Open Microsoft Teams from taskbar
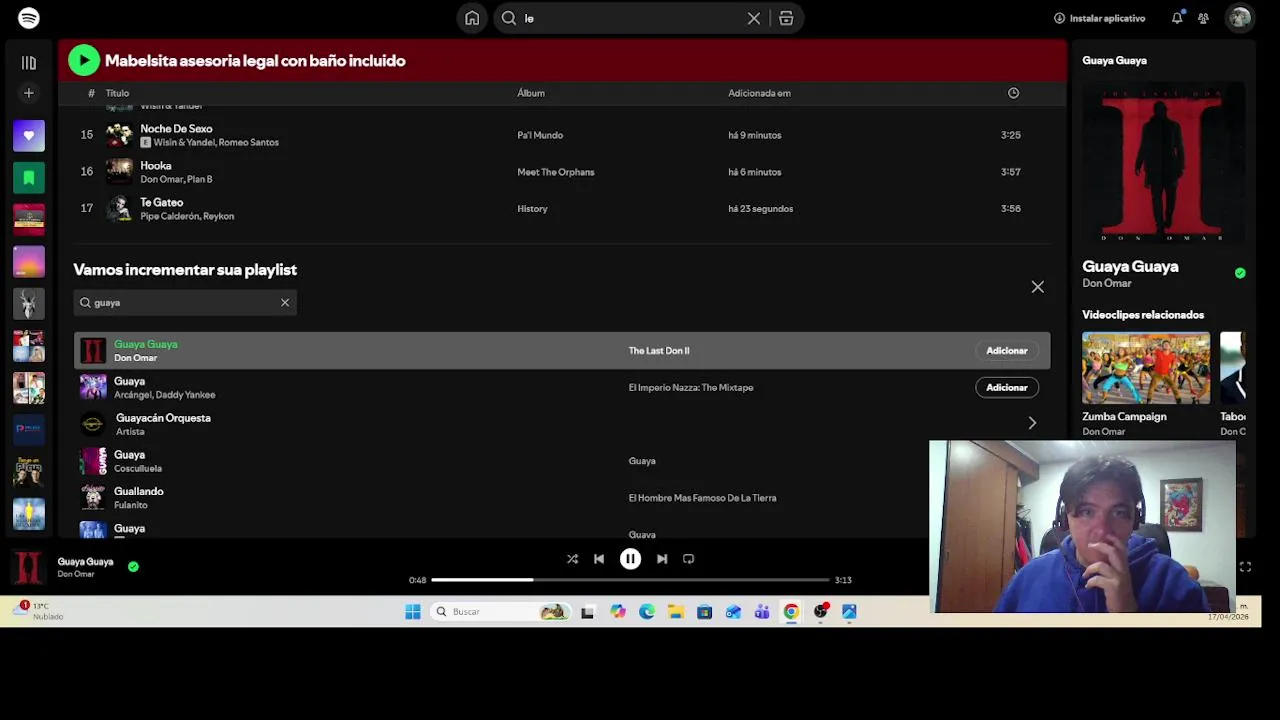 tap(762, 612)
